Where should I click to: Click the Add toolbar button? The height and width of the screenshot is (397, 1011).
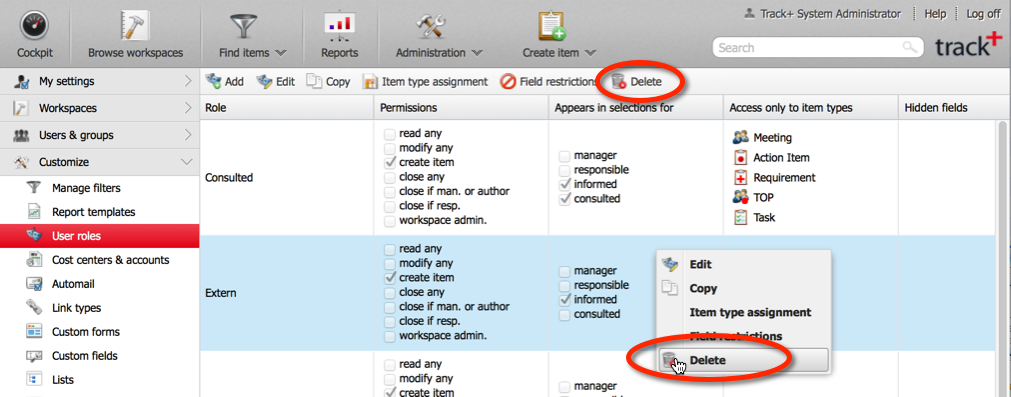click(x=224, y=82)
